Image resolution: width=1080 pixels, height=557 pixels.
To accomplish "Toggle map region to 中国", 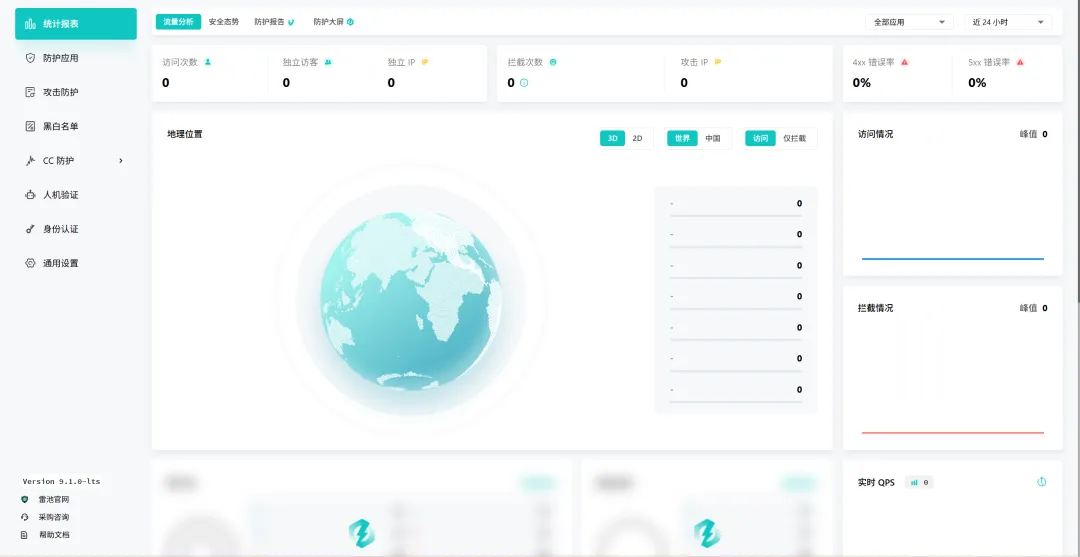I will pyautogui.click(x=712, y=139).
